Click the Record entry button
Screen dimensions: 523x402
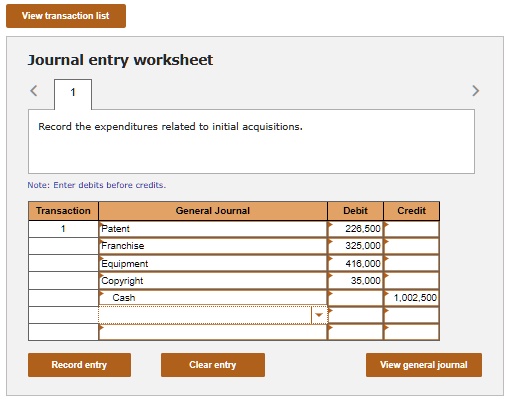click(x=79, y=365)
